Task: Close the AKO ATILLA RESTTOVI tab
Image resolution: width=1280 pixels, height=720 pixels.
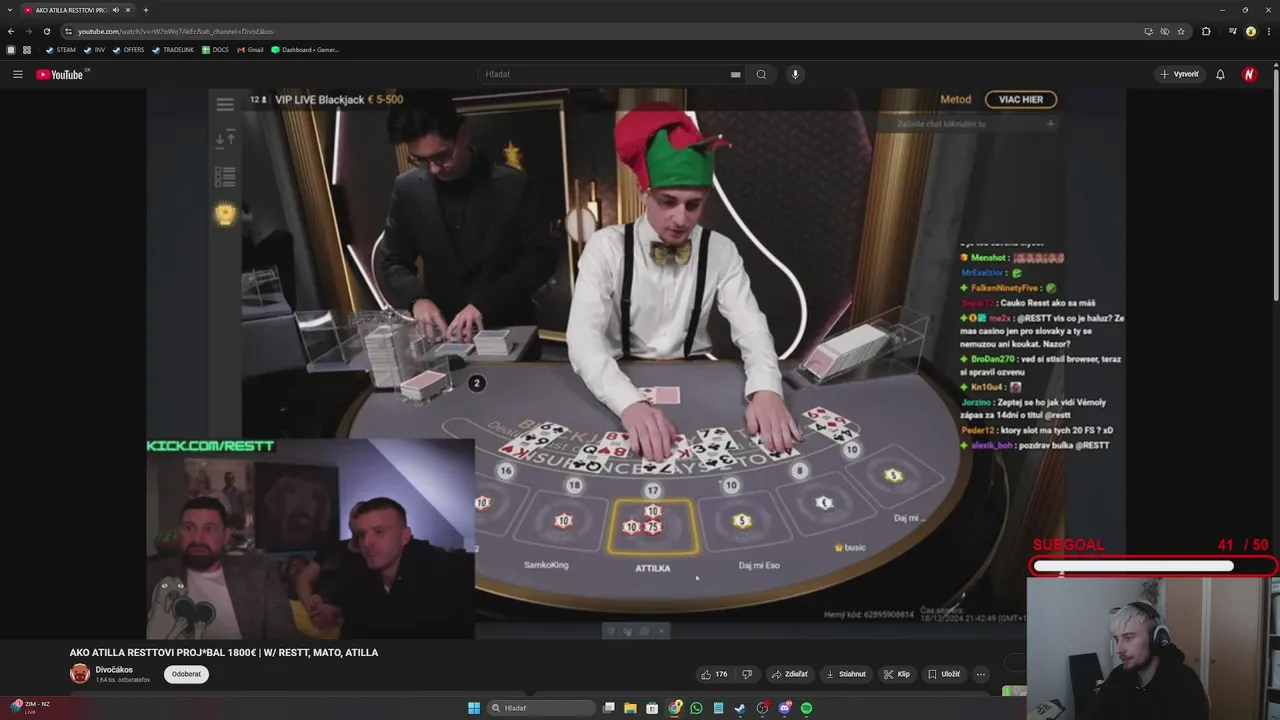Action: (x=128, y=10)
